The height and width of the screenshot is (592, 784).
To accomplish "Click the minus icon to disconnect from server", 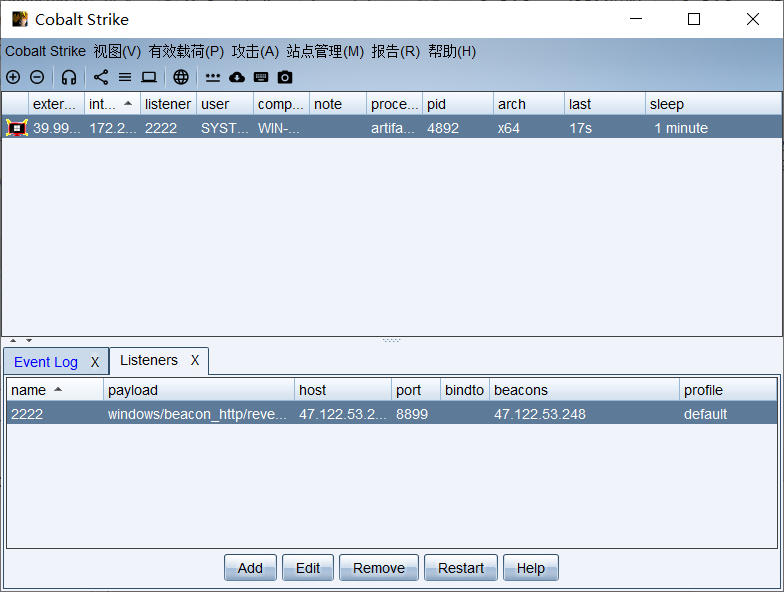I will tap(37, 77).
